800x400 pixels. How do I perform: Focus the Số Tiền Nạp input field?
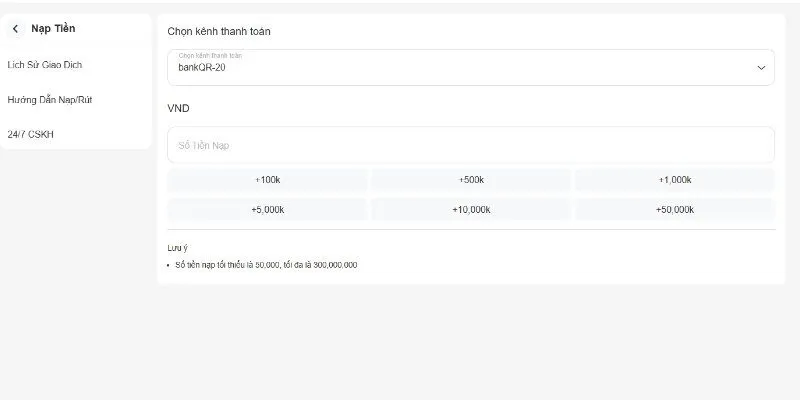pos(470,145)
